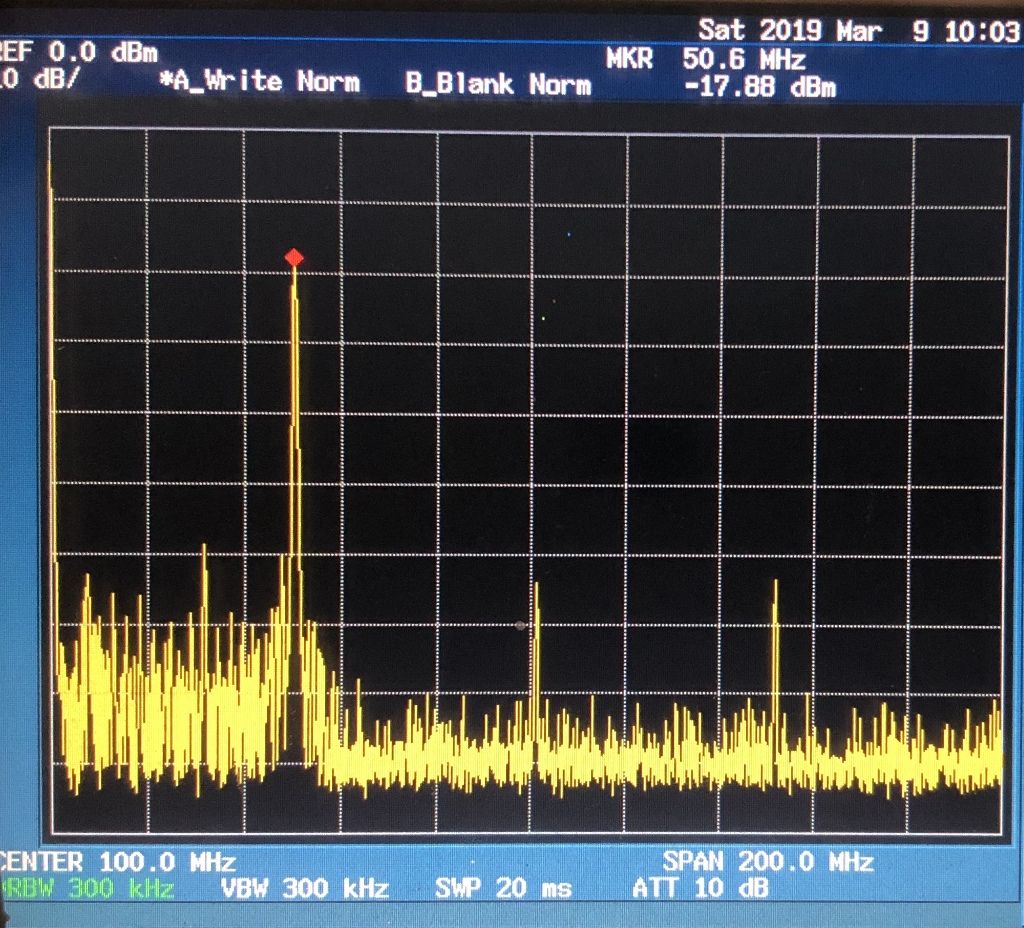Click the B_Blank Norm trace label
This screenshot has width=1024, height=928.
[498, 84]
